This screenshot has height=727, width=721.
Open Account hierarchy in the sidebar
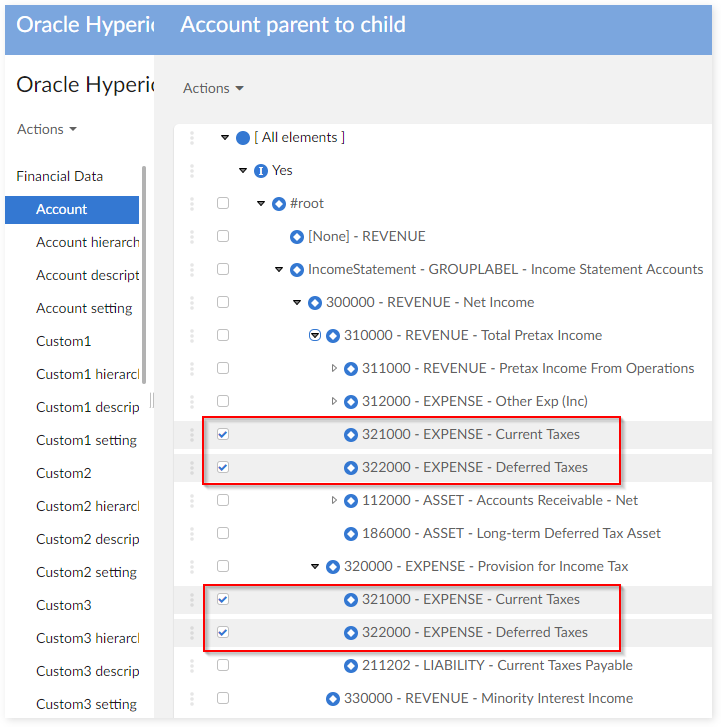coord(87,242)
